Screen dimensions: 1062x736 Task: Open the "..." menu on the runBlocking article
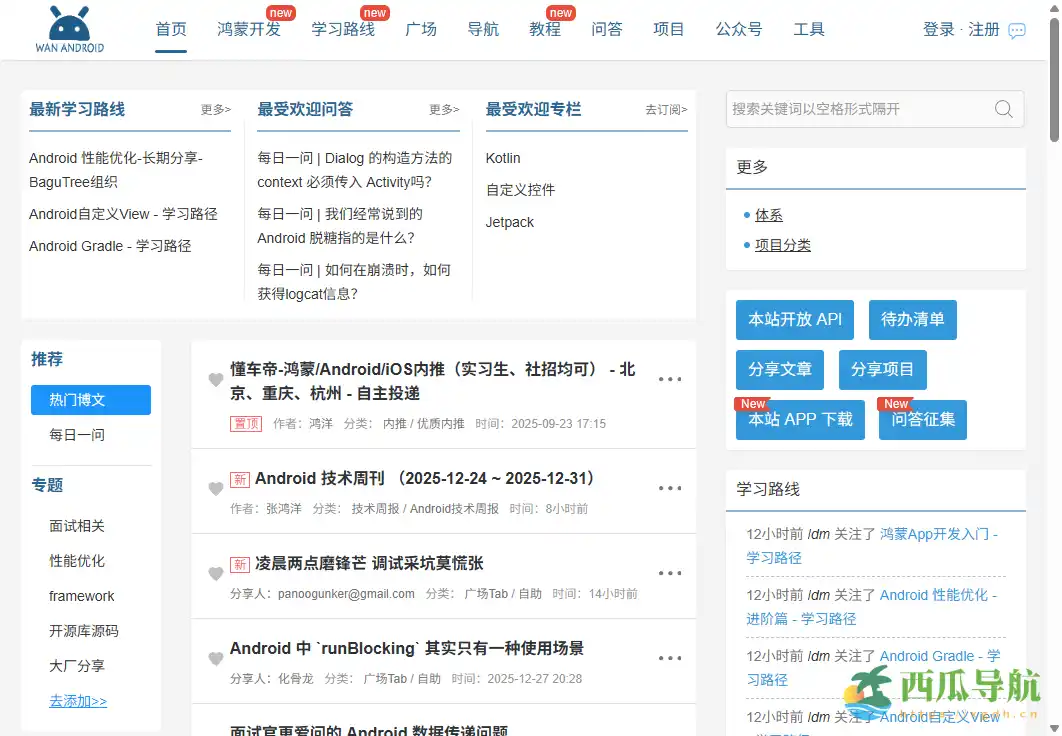[x=670, y=658]
